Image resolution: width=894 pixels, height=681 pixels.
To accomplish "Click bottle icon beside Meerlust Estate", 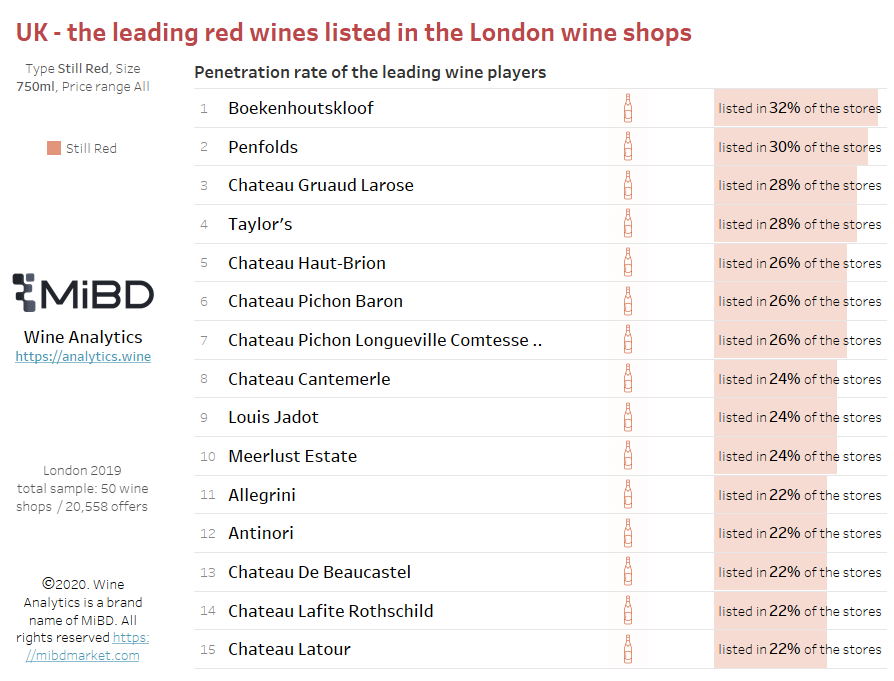I will pyautogui.click(x=628, y=456).
